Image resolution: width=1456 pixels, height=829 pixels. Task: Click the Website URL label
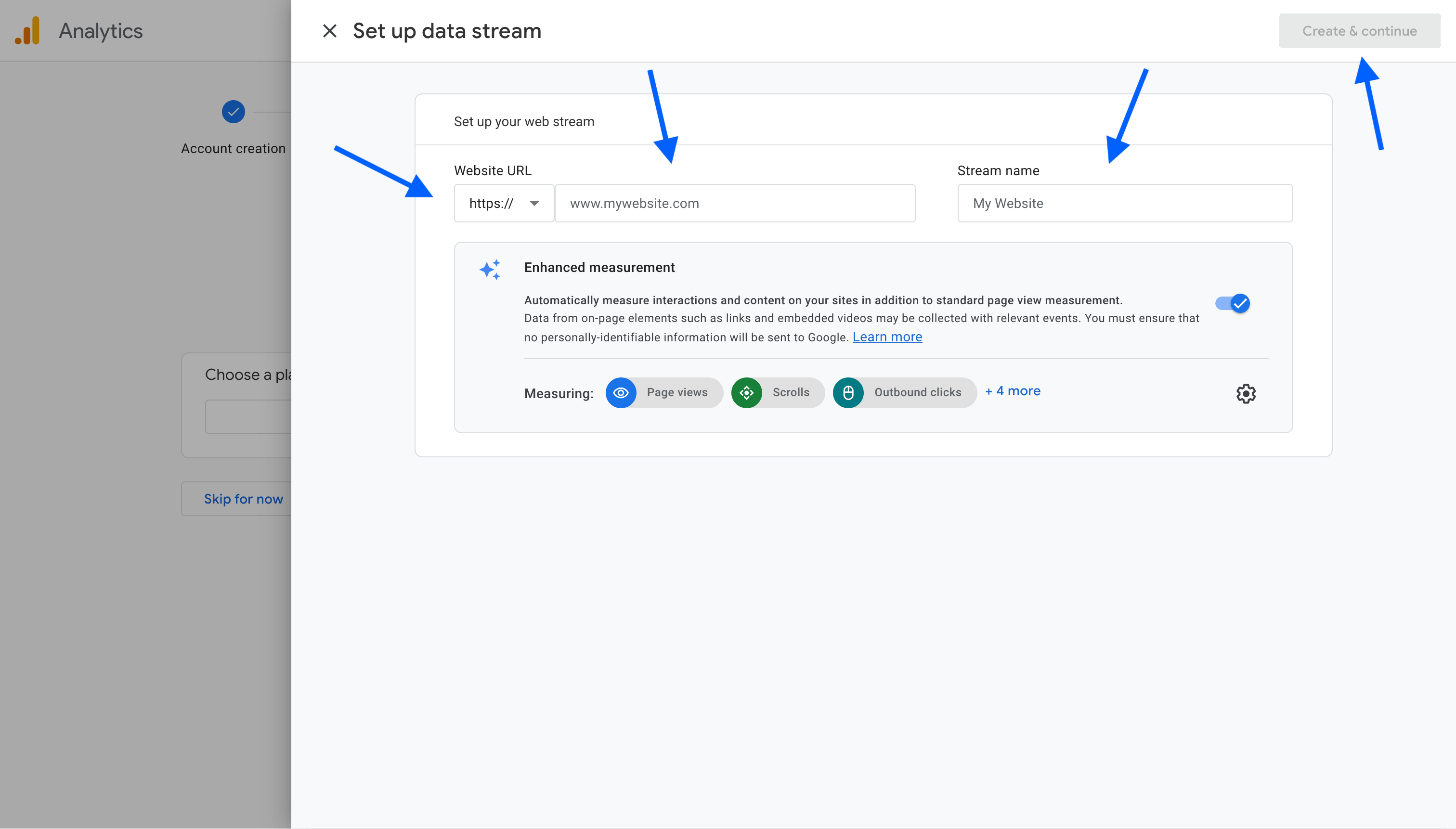pos(493,170)
